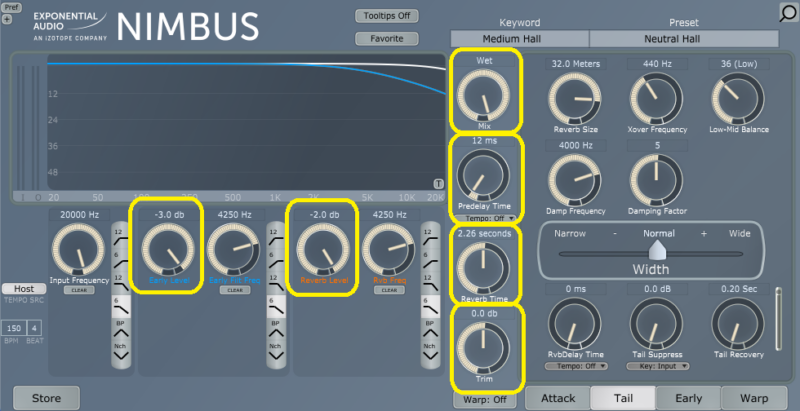Click the Mix knob
Screen dimensions: 800x411
click(x=486, y=97)
